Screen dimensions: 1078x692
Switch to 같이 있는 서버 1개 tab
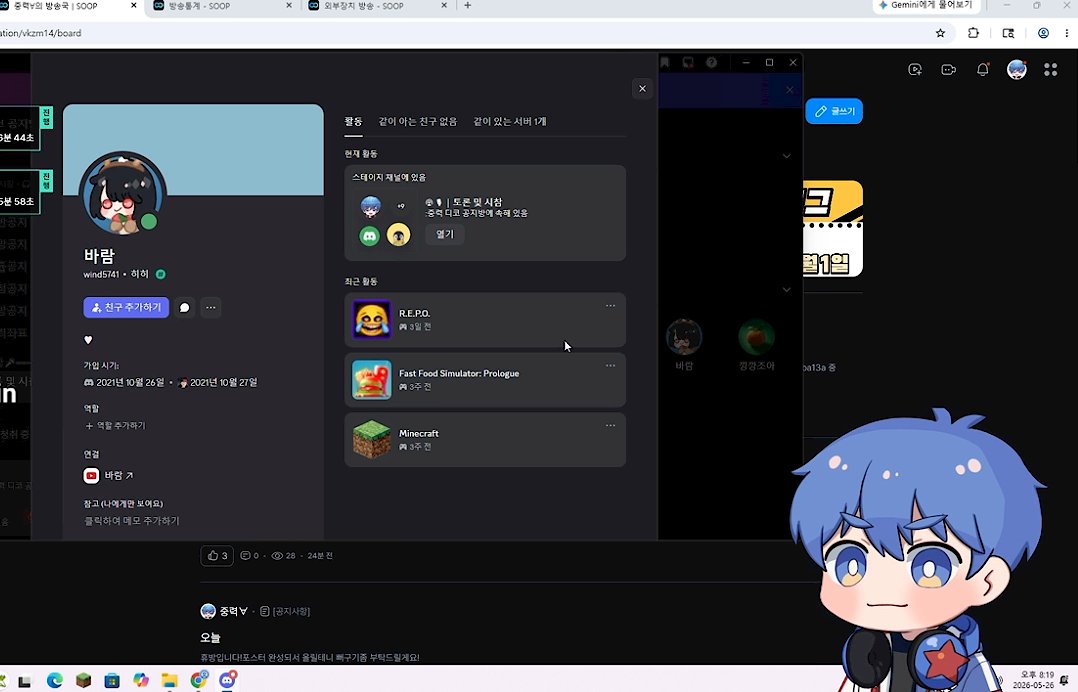pyautogui.click(x=509, y=122)
